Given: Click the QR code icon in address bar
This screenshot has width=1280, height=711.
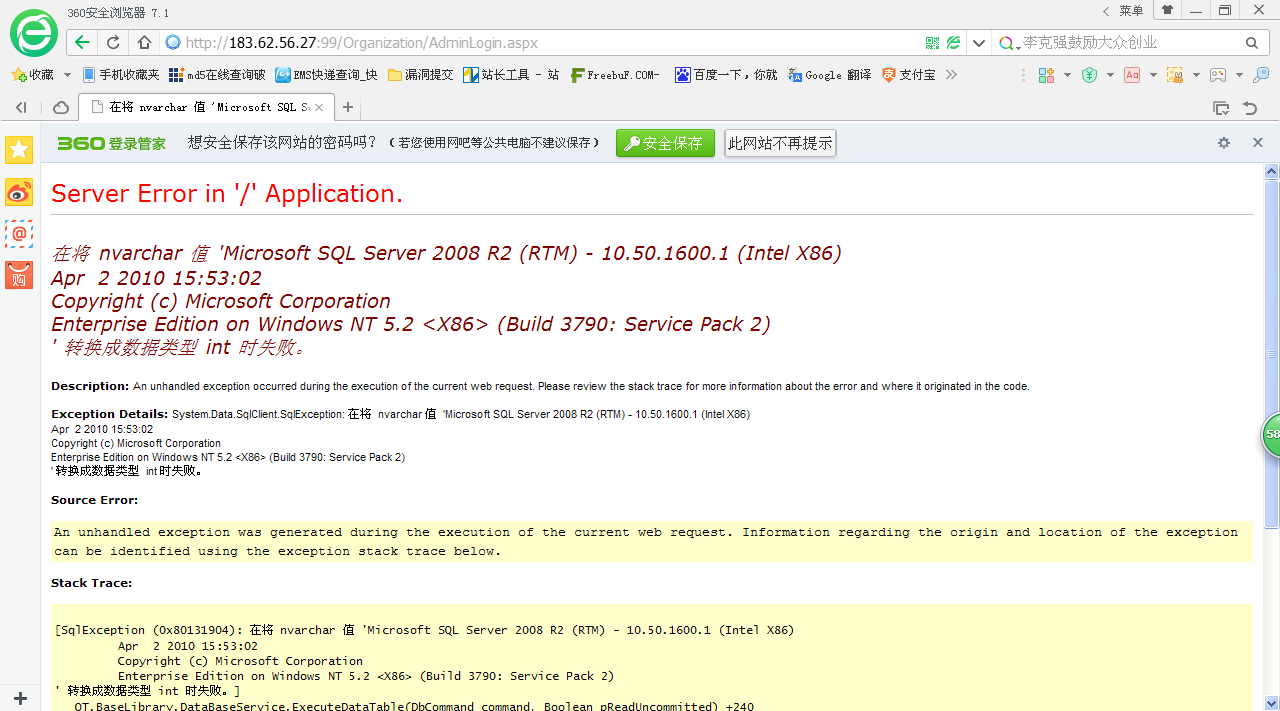Looking at the screenshot, I should point(932,43).
